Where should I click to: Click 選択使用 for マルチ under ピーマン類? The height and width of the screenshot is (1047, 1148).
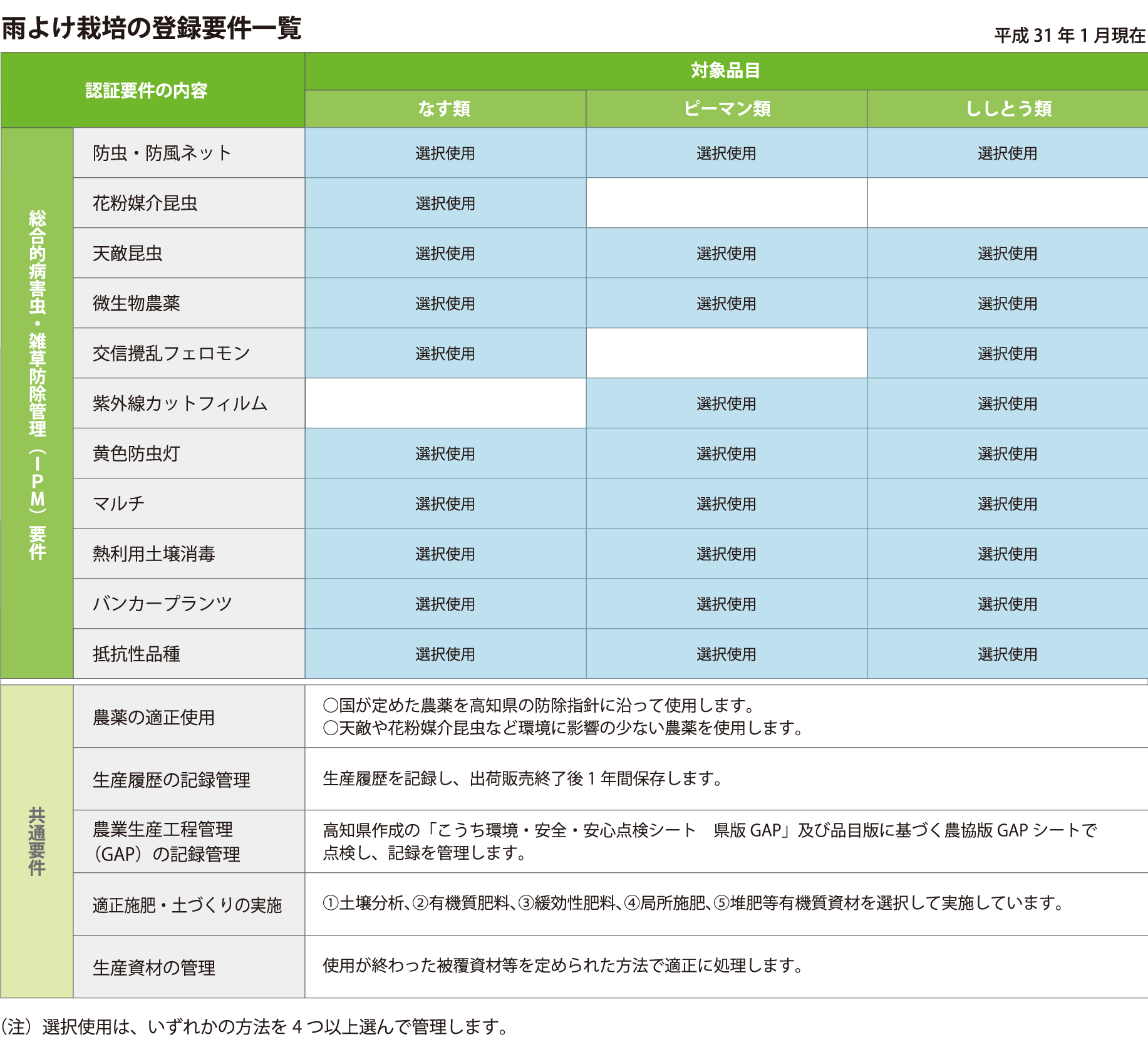(x=727, y=504)
